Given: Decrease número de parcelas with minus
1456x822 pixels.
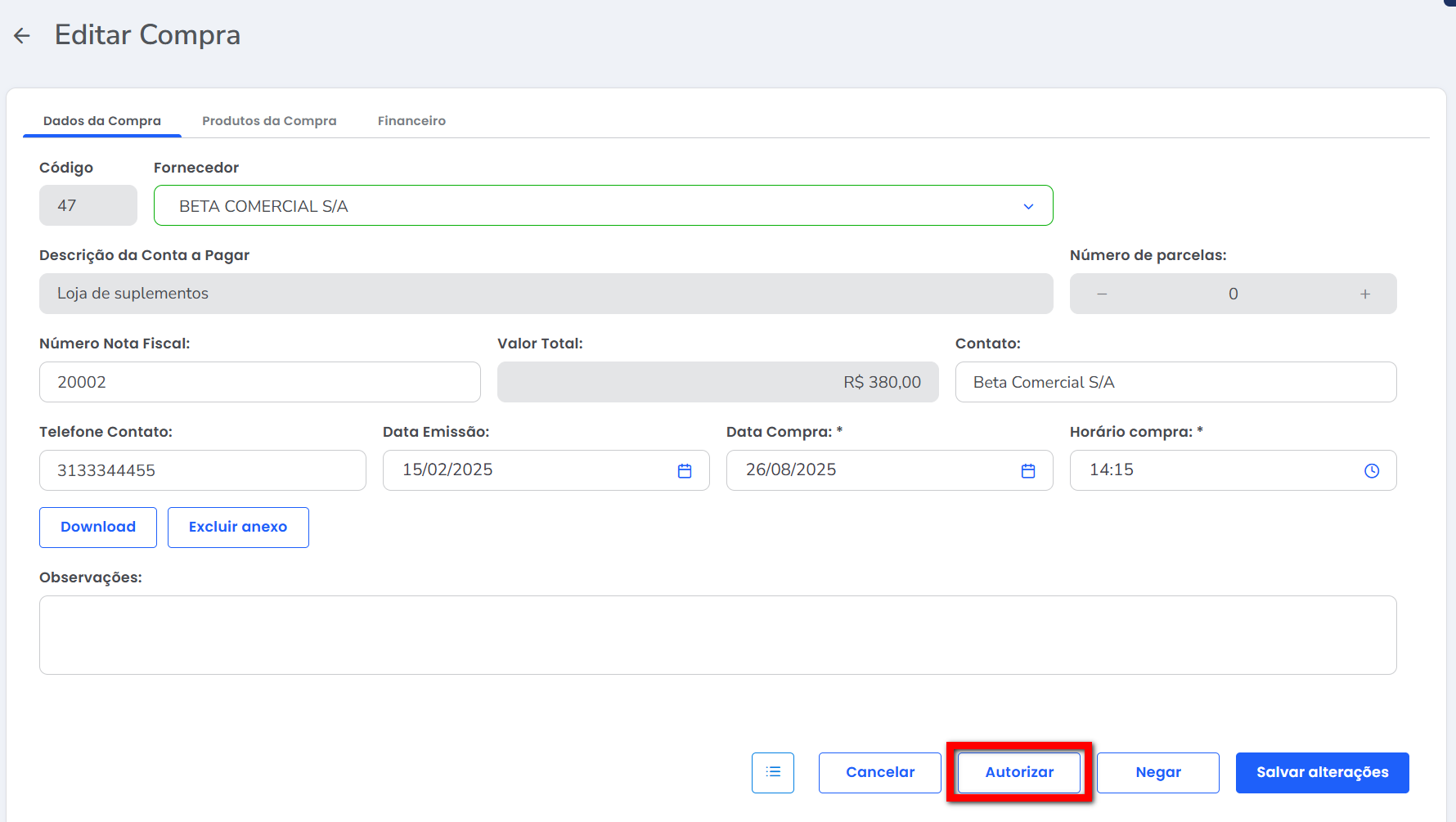Looking at the screenshot, I should tap(1102, 294).
